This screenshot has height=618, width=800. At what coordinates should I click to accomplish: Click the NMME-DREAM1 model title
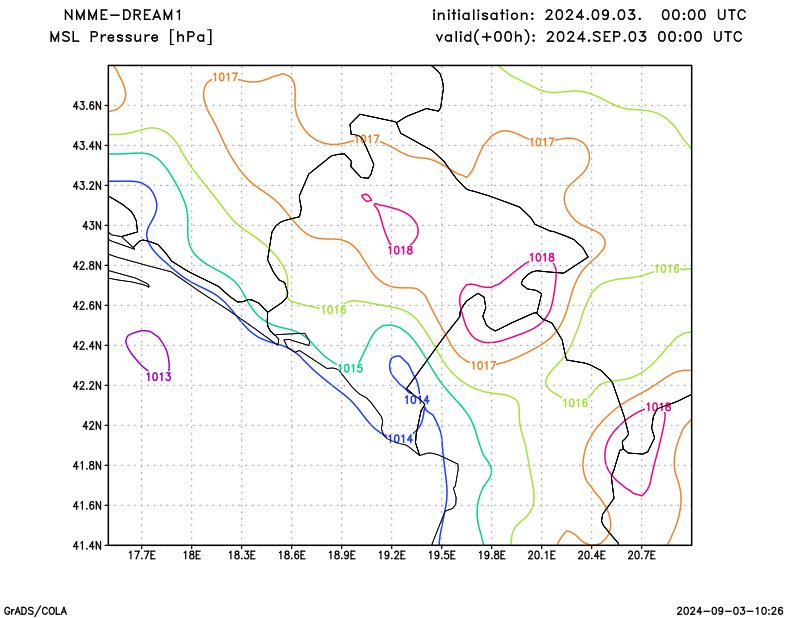(x=122, y=15)
